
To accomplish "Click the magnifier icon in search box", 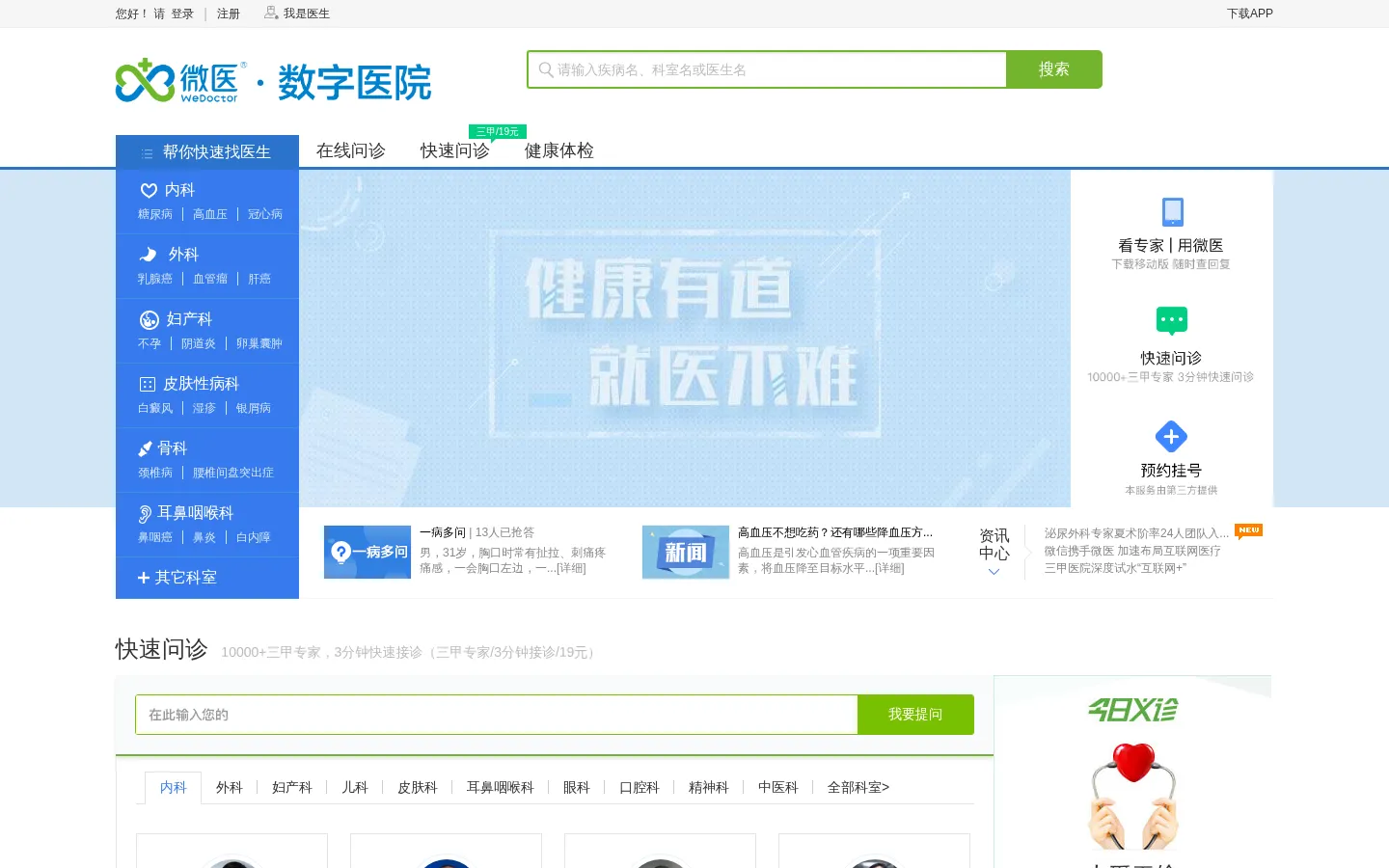I will (546, 69).
